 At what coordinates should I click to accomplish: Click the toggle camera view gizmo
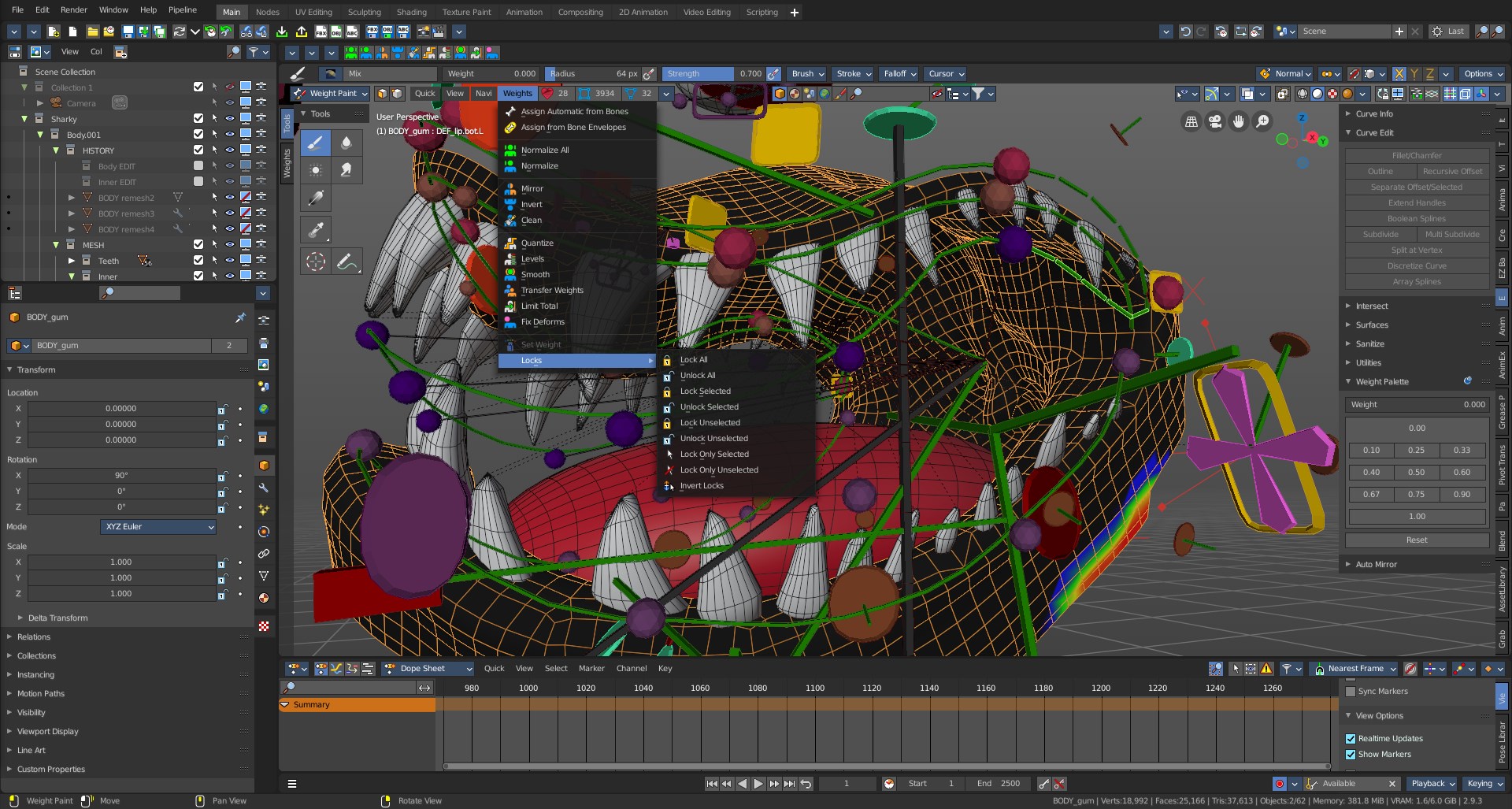click(x=1215, y=121)
